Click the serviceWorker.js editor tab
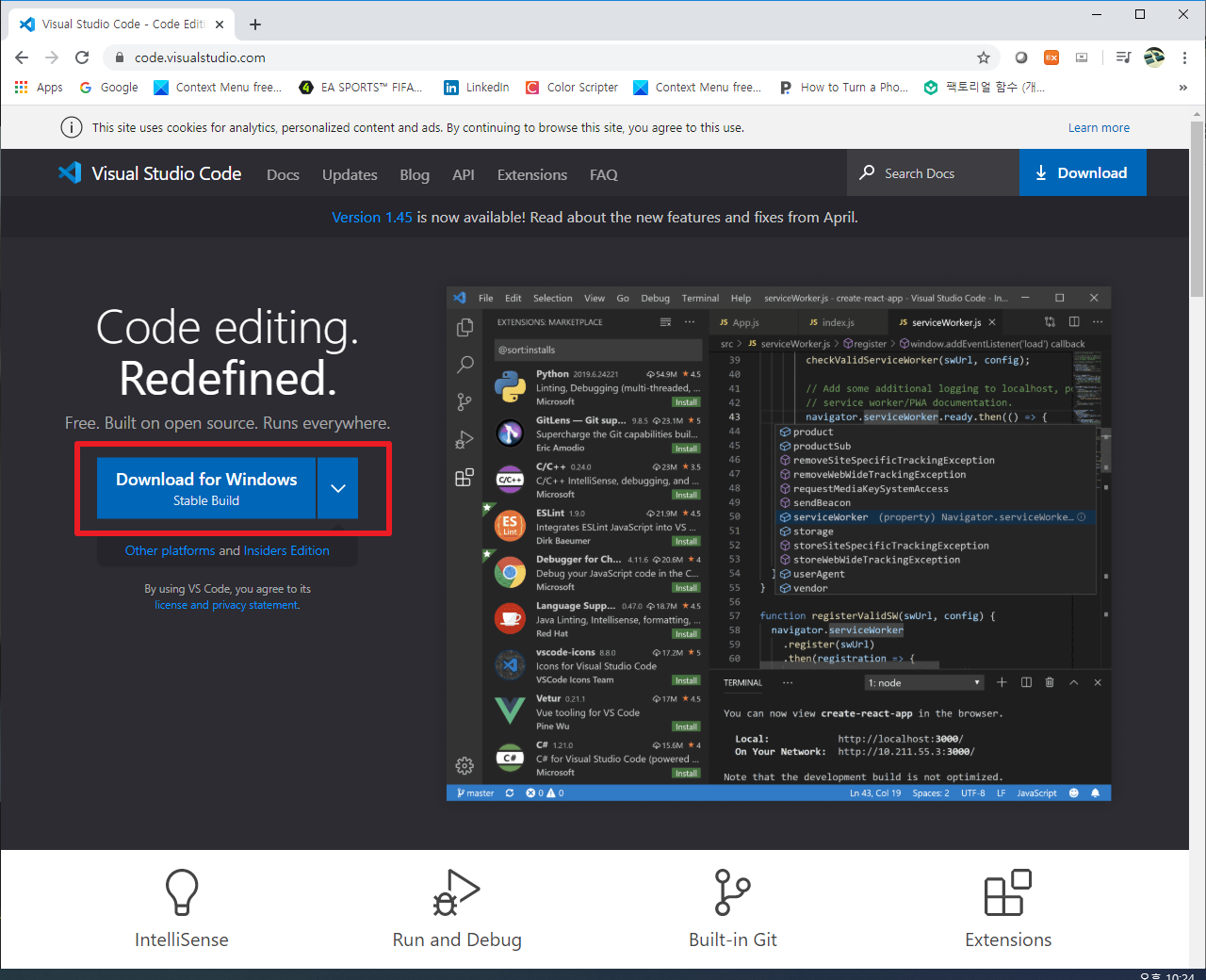1206x980 pixels. click(945, 322)
